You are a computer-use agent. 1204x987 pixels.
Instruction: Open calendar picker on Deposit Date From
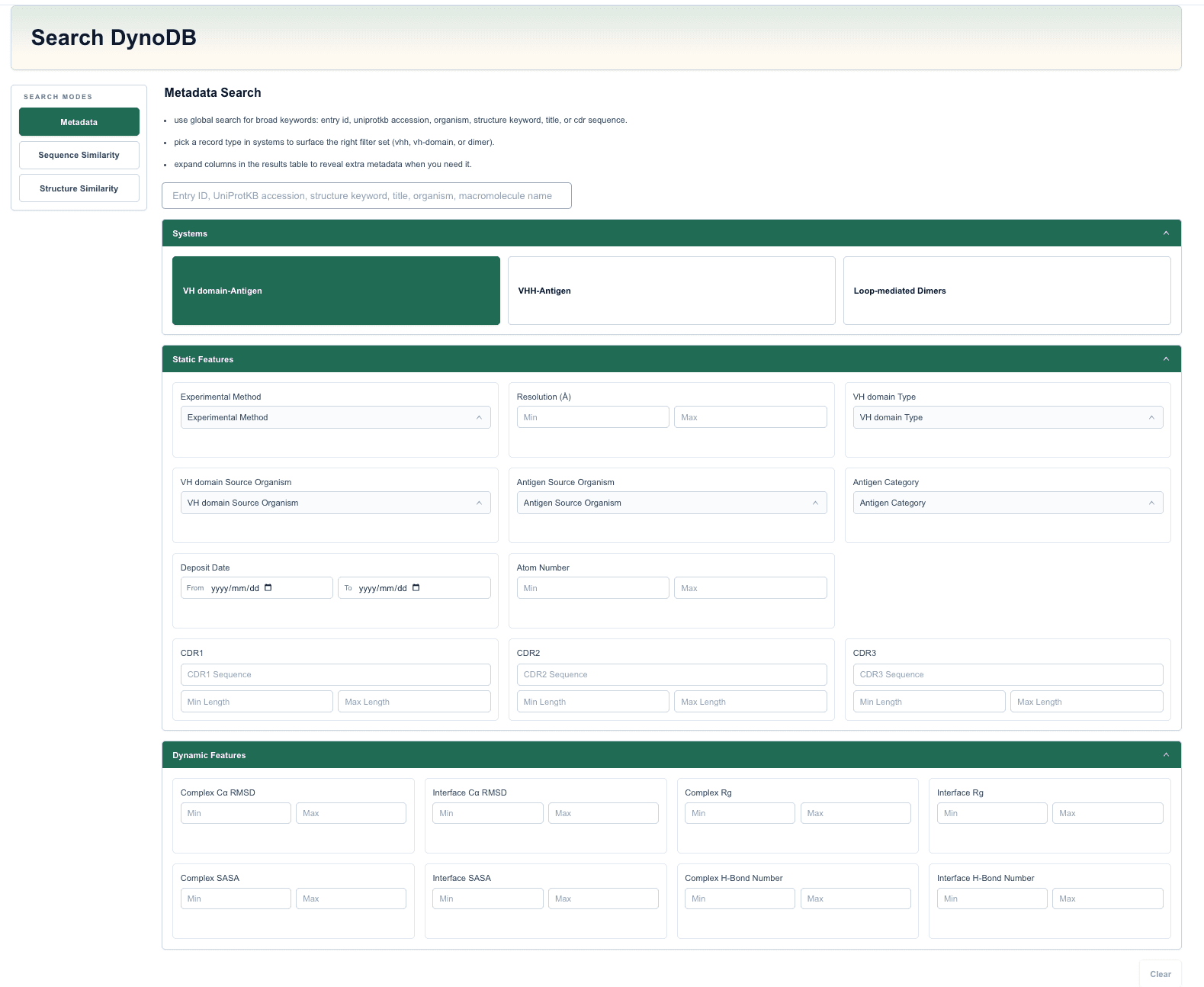(x=268, y=587)
